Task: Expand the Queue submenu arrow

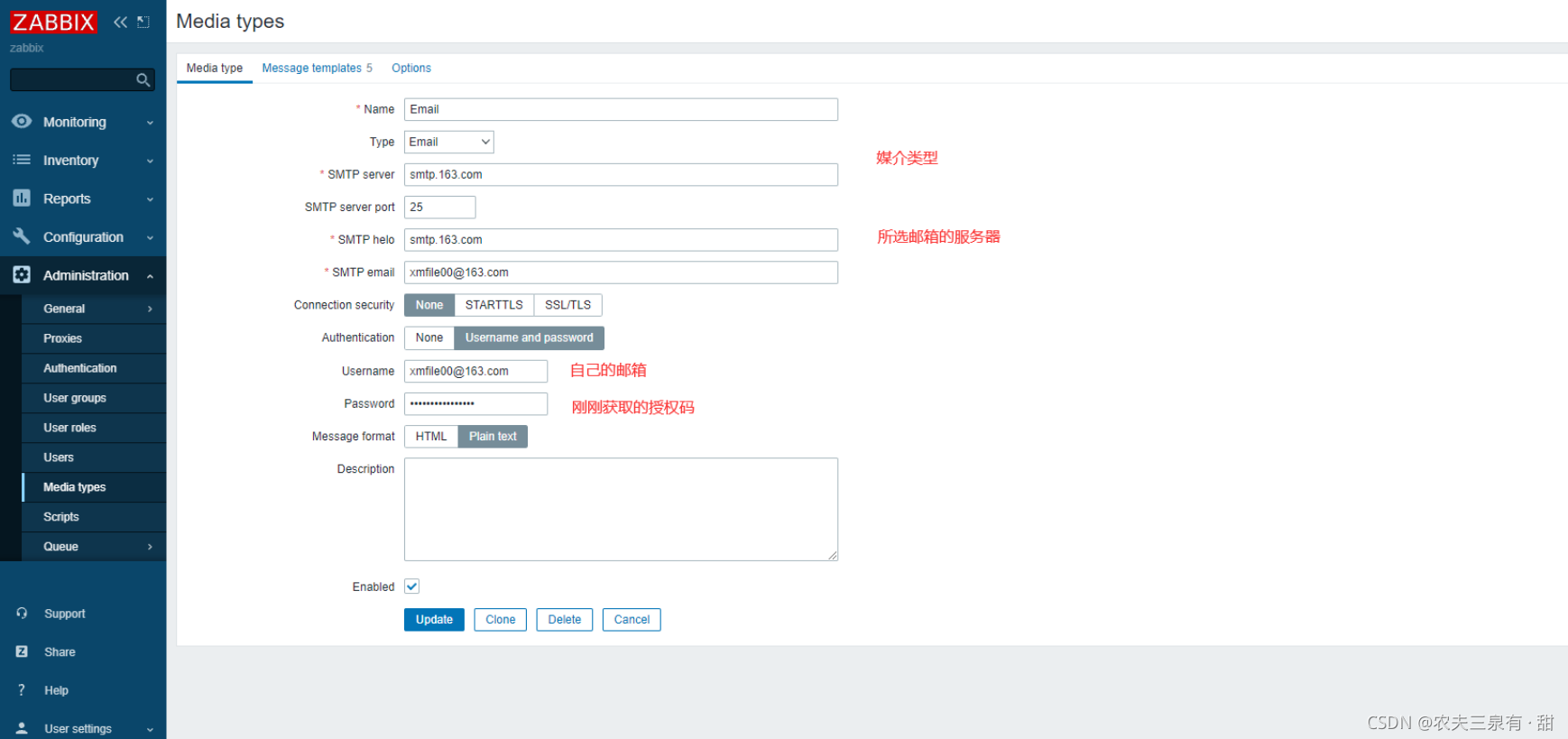Action: coord(150,547)
